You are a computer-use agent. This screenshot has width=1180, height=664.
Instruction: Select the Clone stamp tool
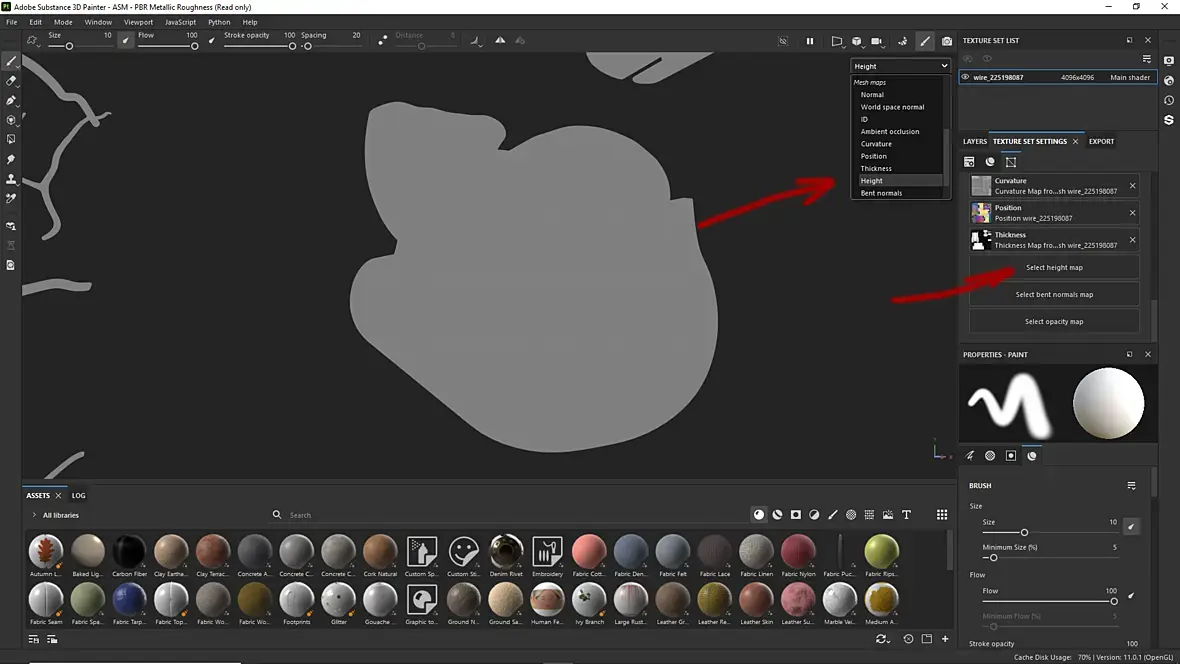tap(11, 178)
